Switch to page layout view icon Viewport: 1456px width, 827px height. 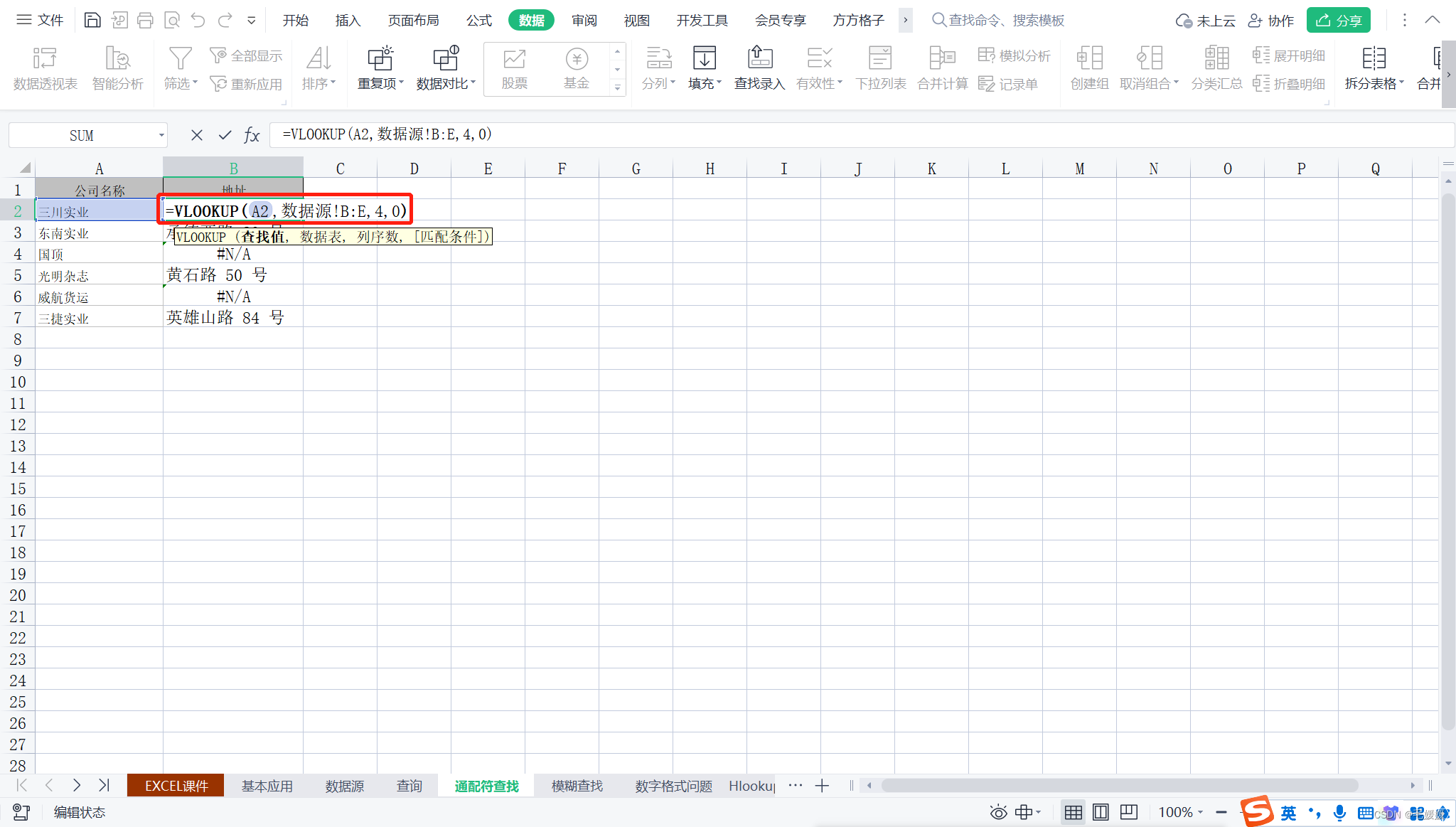[x=1101, y=812]
